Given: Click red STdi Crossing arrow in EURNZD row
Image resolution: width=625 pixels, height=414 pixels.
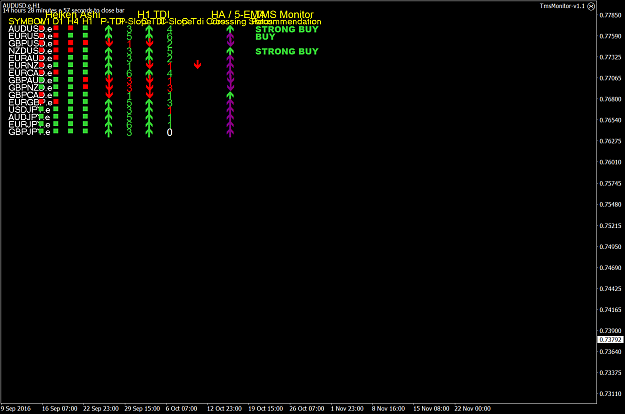Looking at the screenshot, I should point(197,65).
